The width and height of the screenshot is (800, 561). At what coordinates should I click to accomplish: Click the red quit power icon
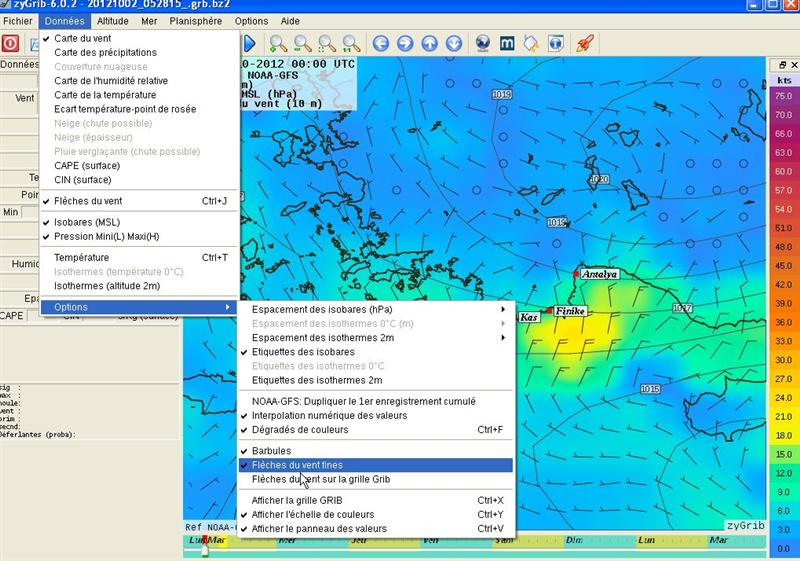(10, 43)
